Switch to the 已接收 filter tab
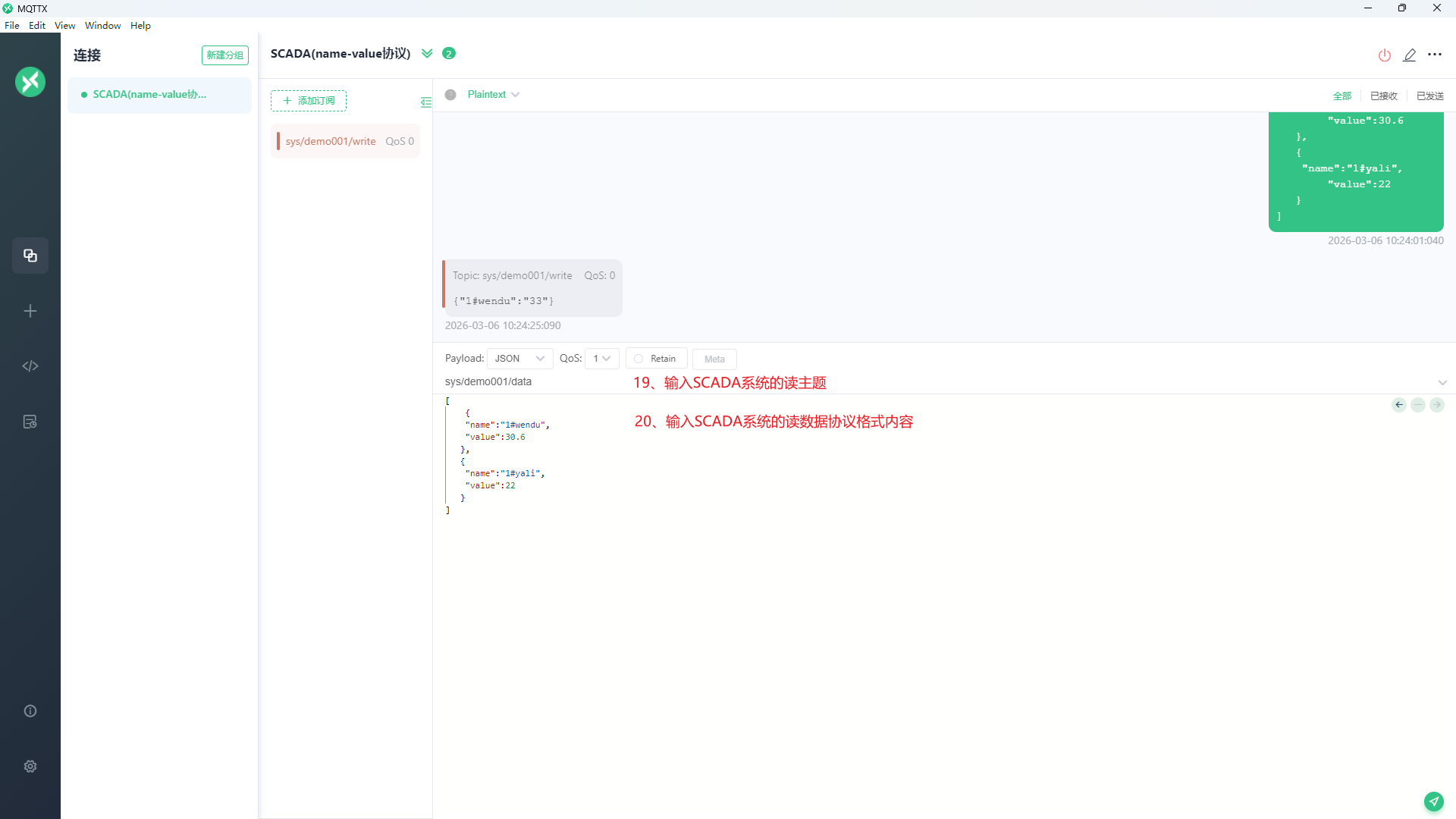 (x=1383, y=96)
